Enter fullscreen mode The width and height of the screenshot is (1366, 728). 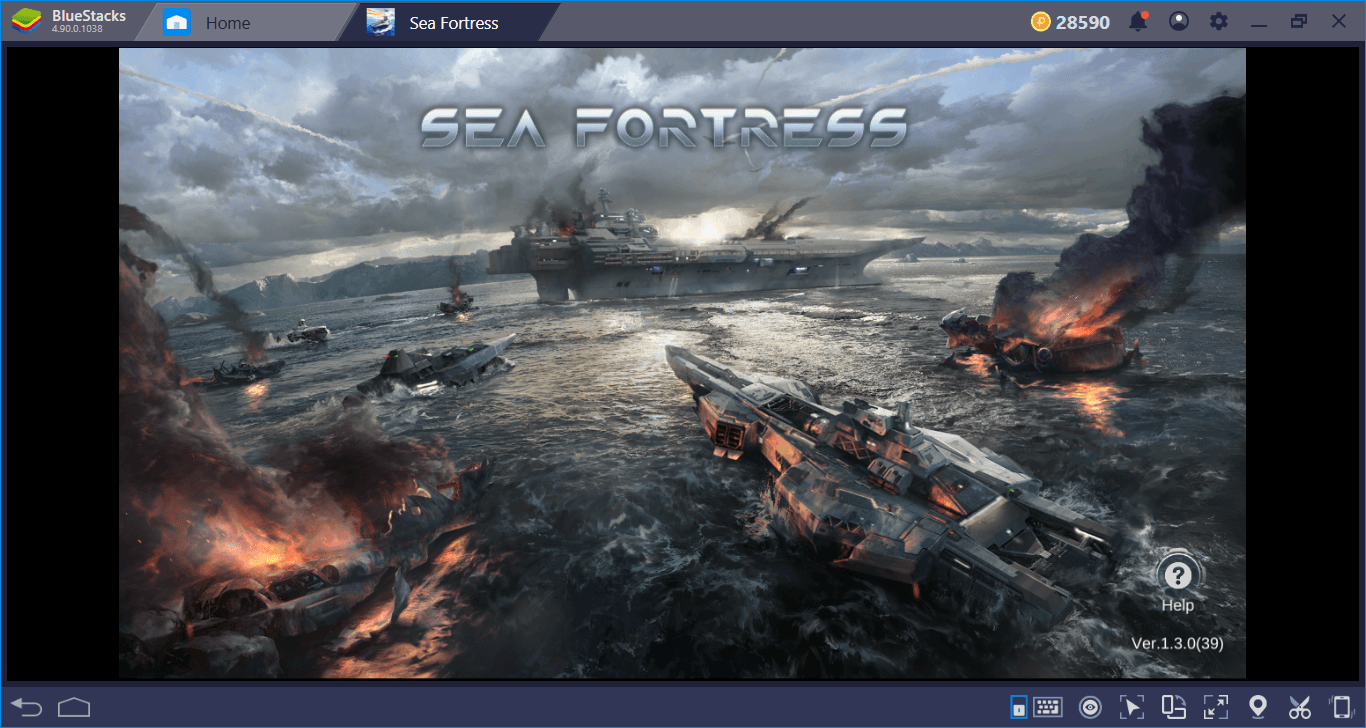[x=1216, y=707]
